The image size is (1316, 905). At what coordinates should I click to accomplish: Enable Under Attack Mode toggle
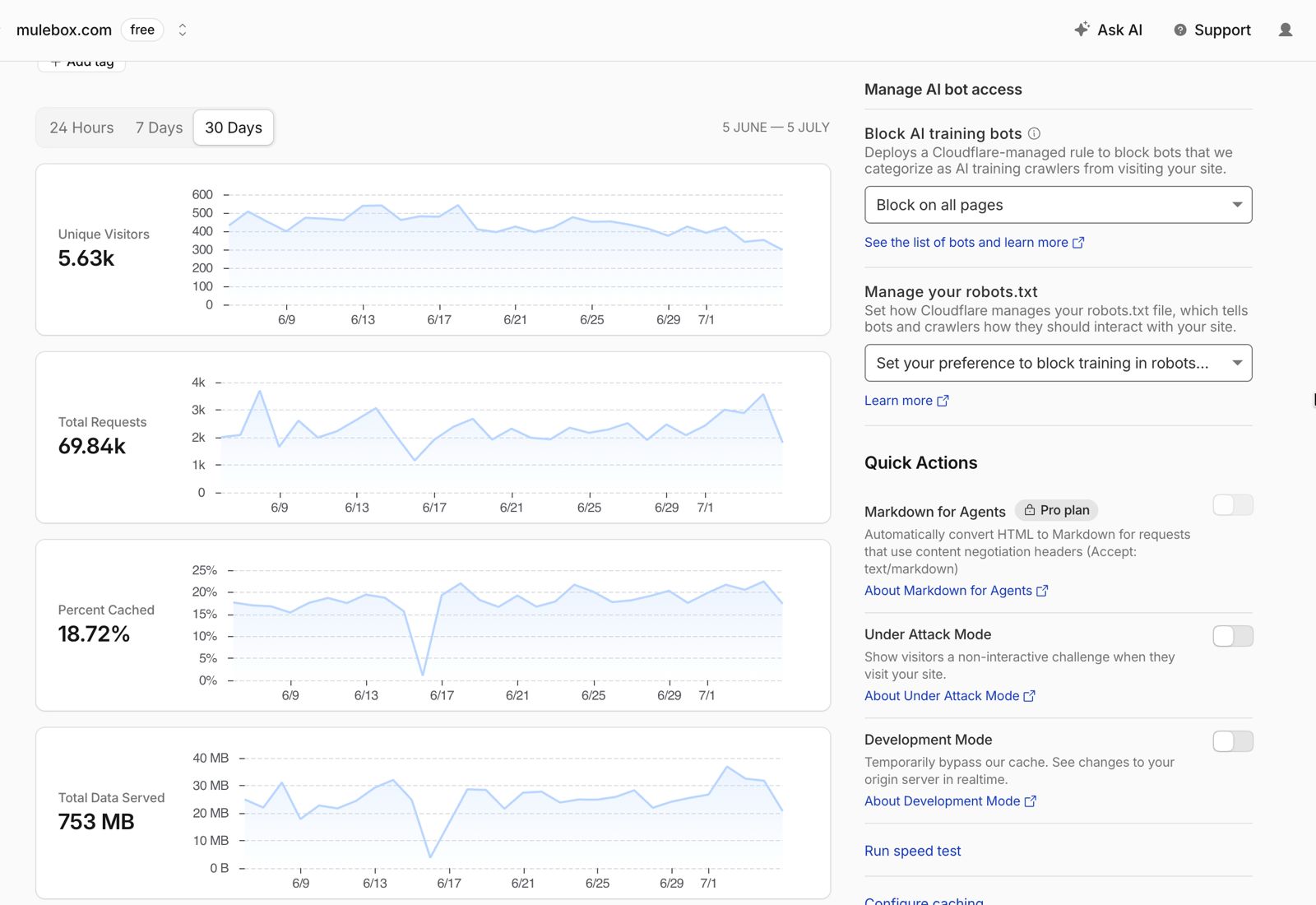point(1233,636)
